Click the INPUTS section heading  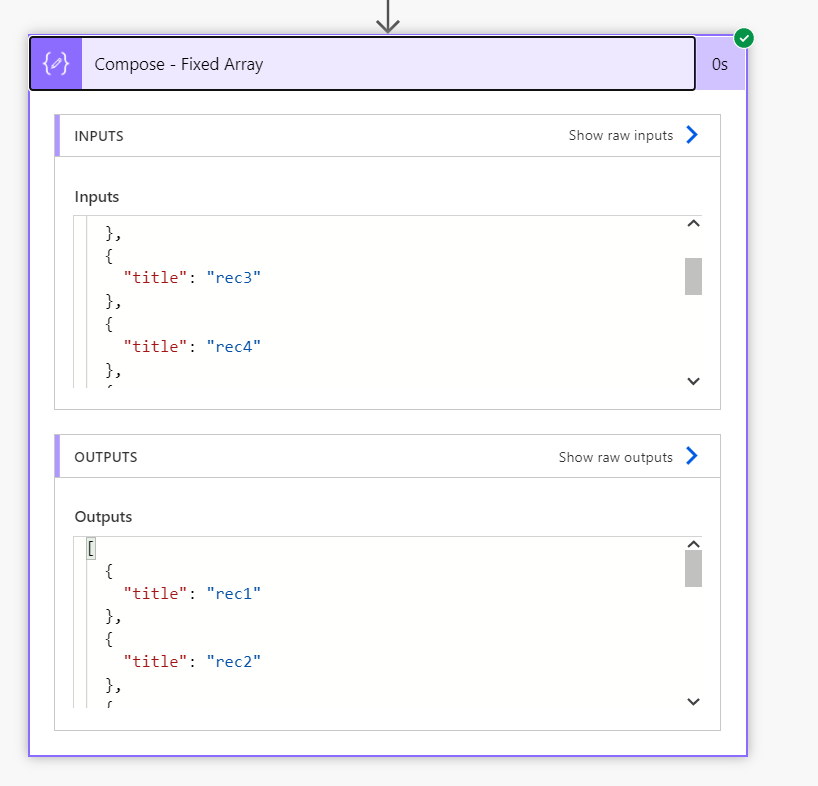pyautogui.click(x=99, y=136)
